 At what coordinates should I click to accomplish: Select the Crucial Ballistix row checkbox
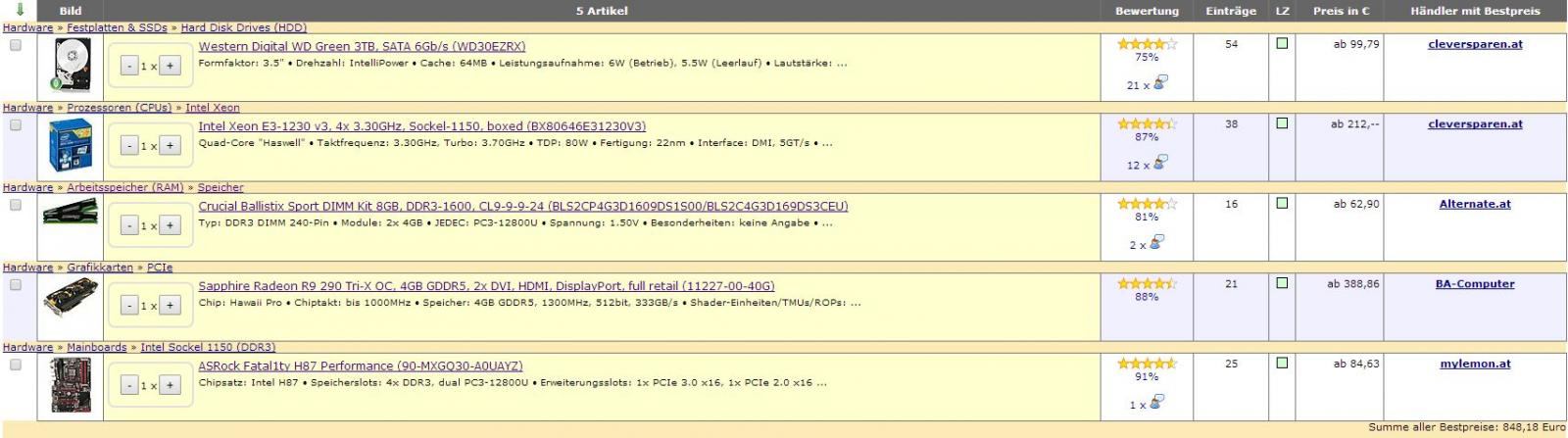[x=16, y=205]
